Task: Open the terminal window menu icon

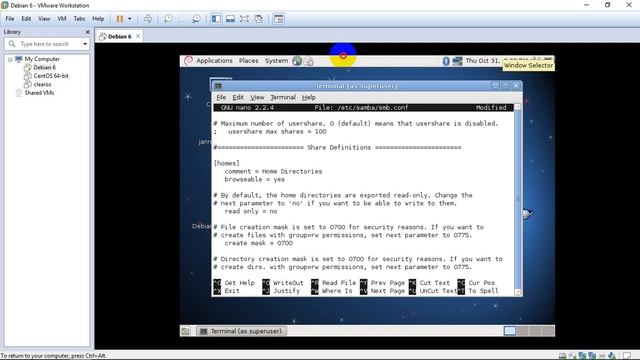Action: tap(218, 86)
